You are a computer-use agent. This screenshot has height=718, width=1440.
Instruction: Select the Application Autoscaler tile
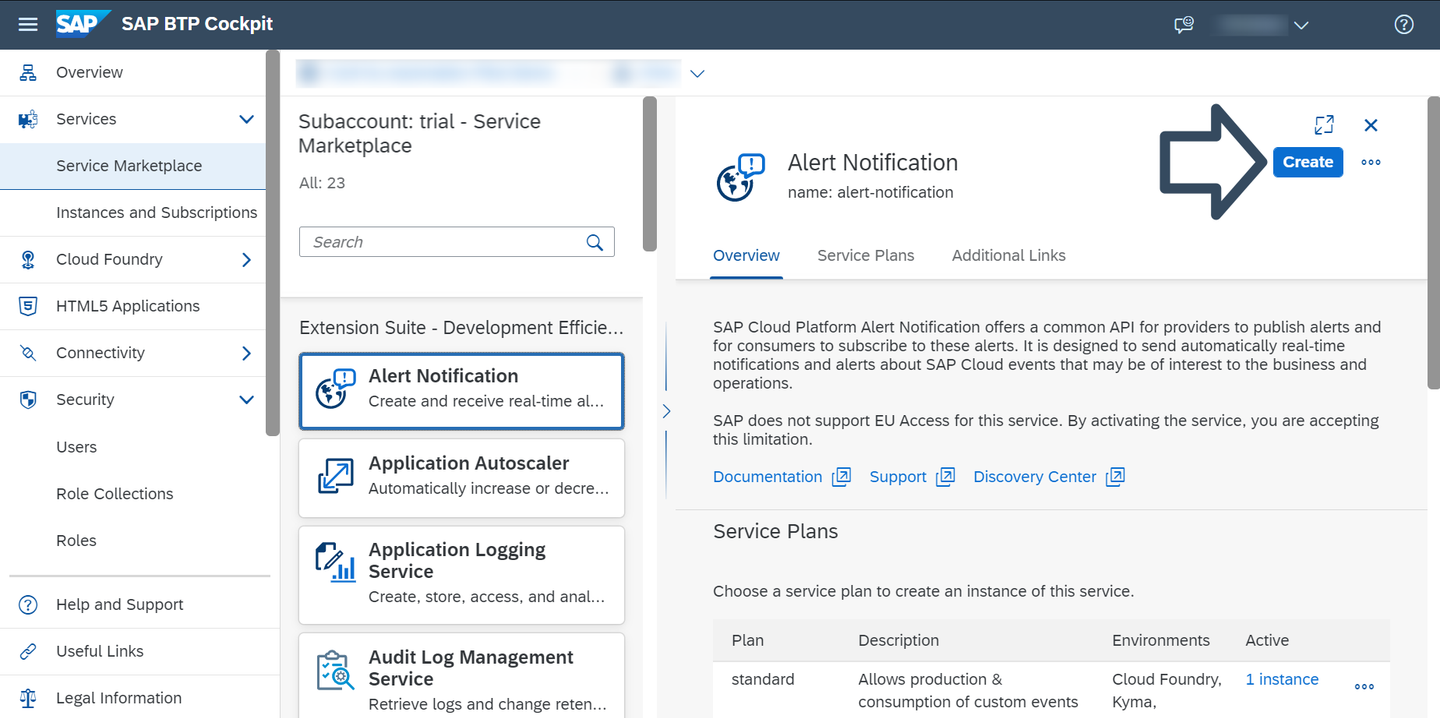pyautogui.click(x=462, y=478)
